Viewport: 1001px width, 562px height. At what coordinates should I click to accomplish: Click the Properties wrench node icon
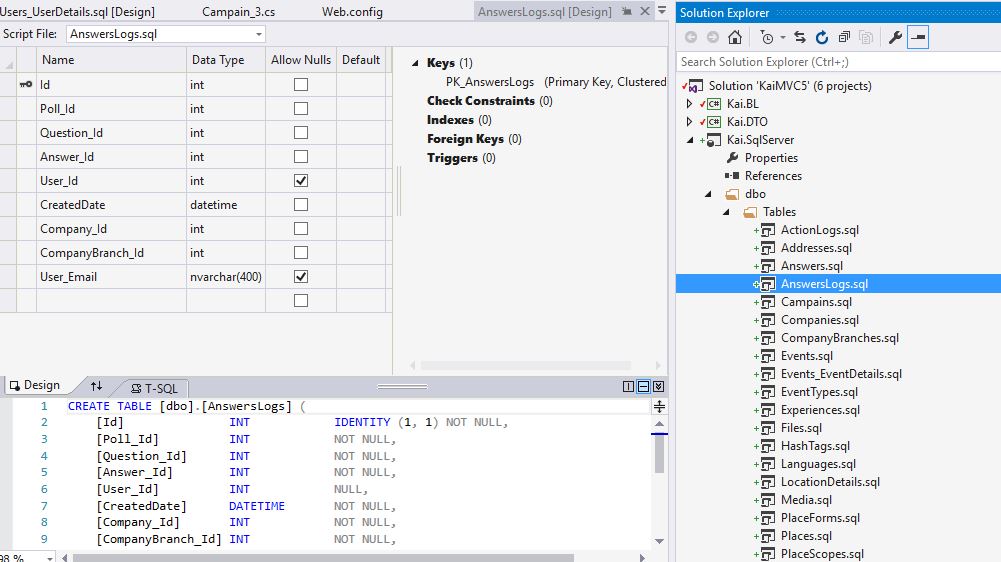coord(732,158)
